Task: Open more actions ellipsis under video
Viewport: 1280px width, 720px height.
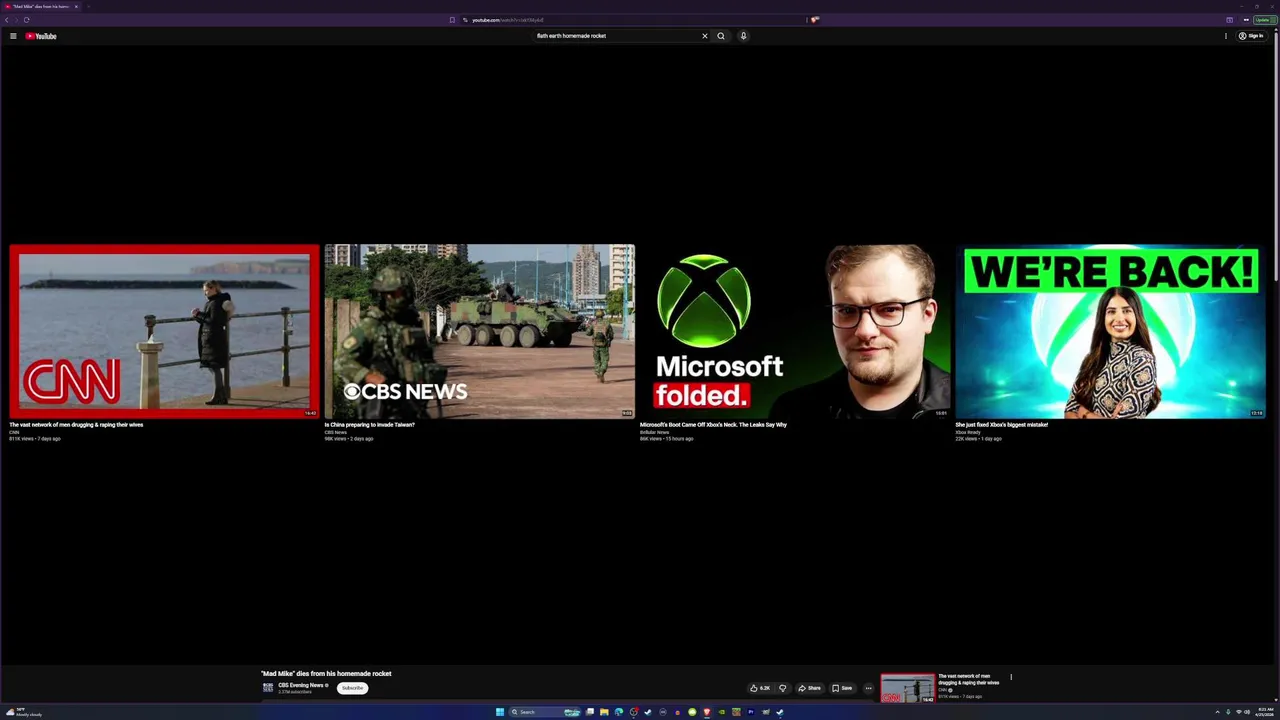Action: coord(868,688)
